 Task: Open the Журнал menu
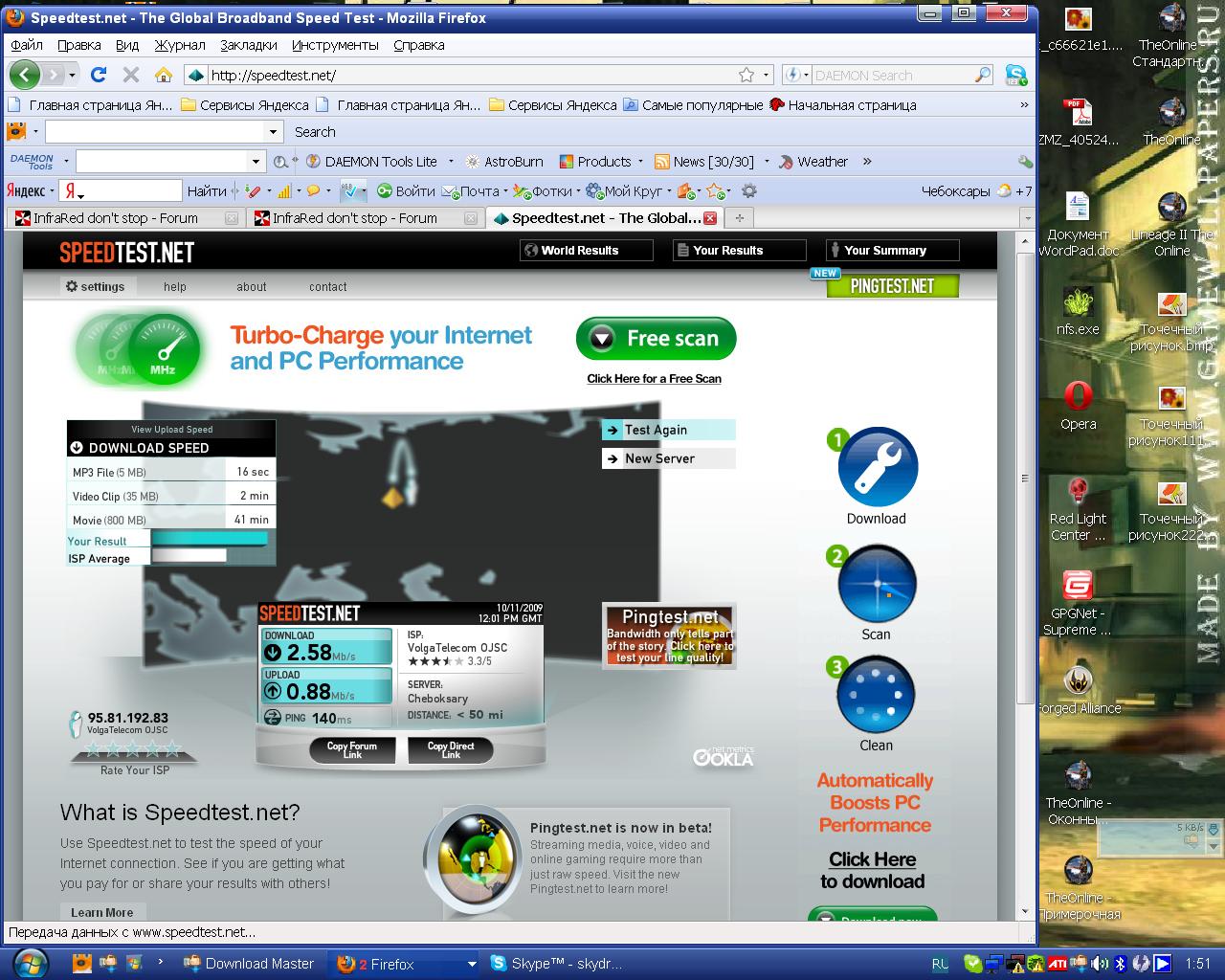pos(179,45)
